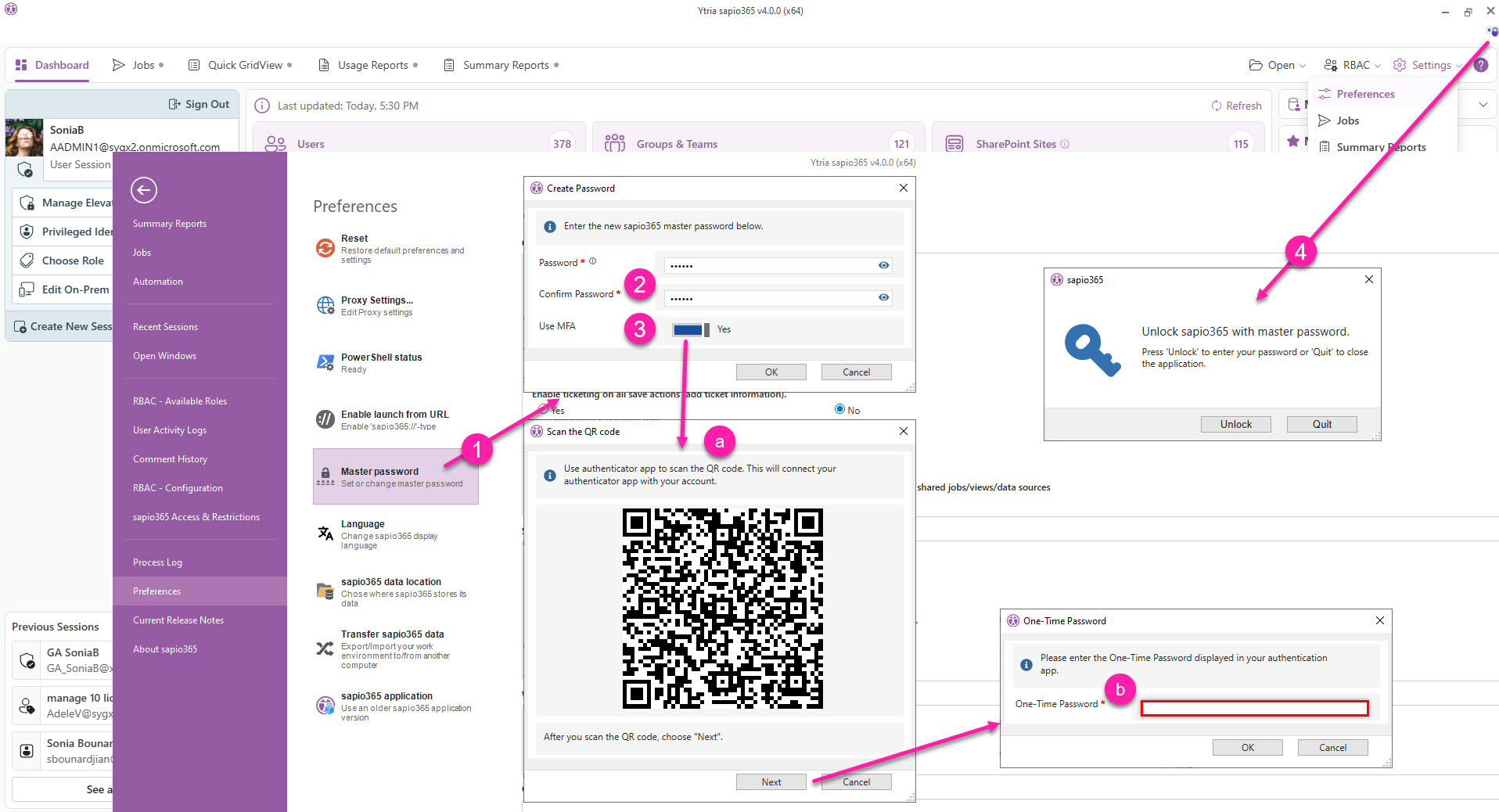The width and height of the screenshot is (1499, 812).
Task: Click the PowerShell status icon
Action: pyautogui.click(x=325, y=362)
